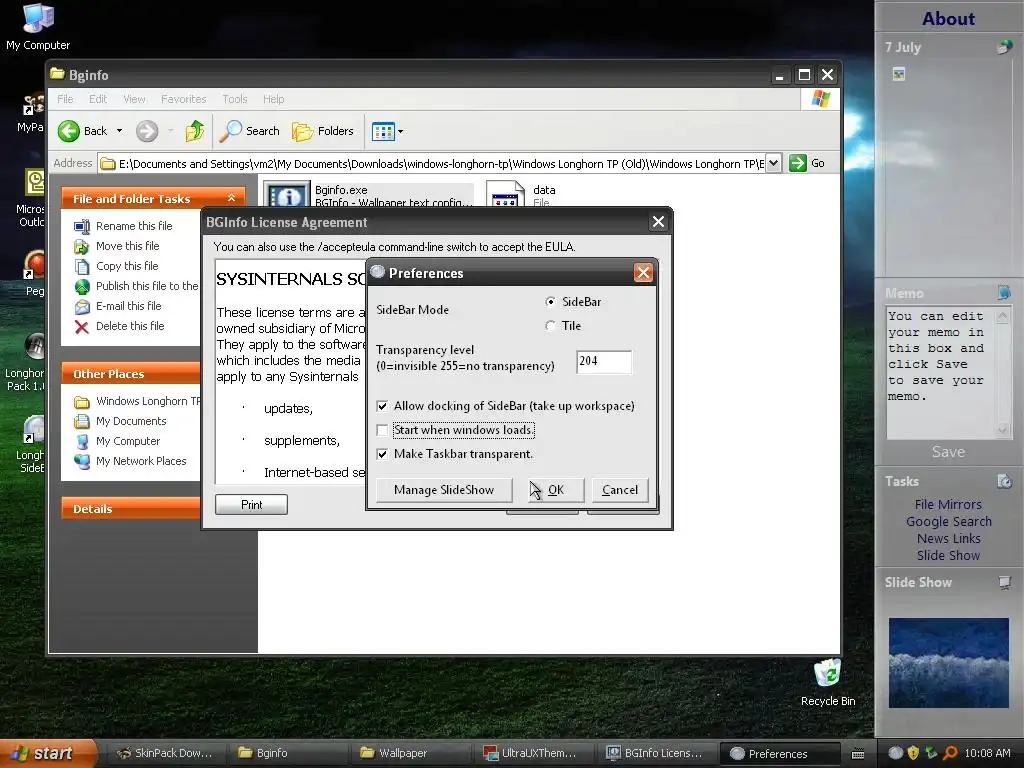Click the sidebar calendar icon next to 7 July
Viewport: 1024px width, 768px height.
click(x=1004, y=47)
